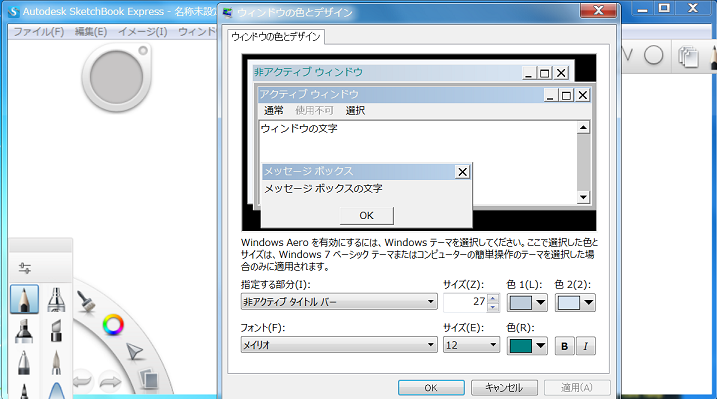
Task: Close the ウィンドウの色とデザイン dialog
Action: coord(598,11)
